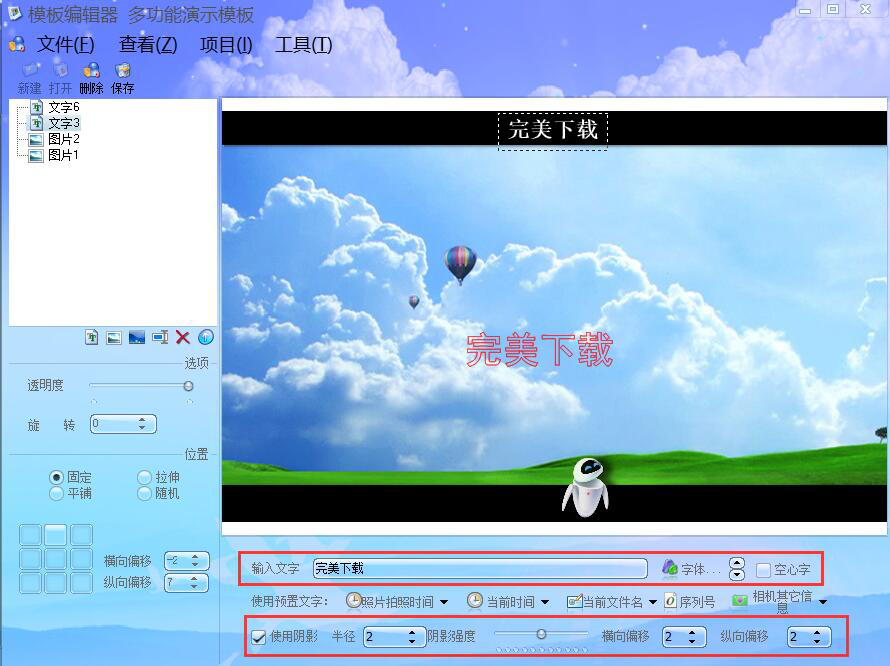890x666 pixels.
Task: Click the clock icon for 当前时间
Action: point(475,601)
